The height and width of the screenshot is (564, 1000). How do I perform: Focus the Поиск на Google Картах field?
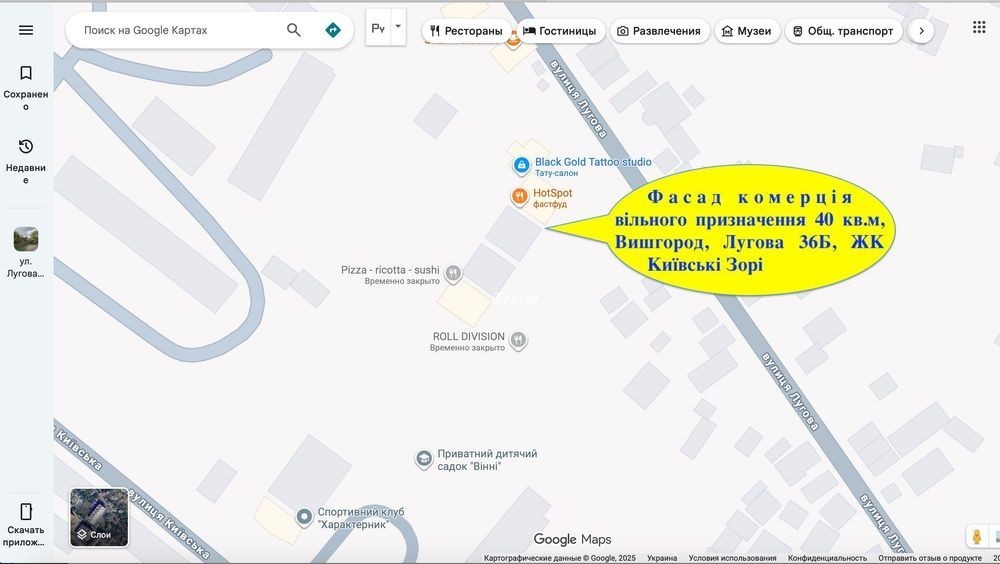pyautogui.click(x=175, y=30)
